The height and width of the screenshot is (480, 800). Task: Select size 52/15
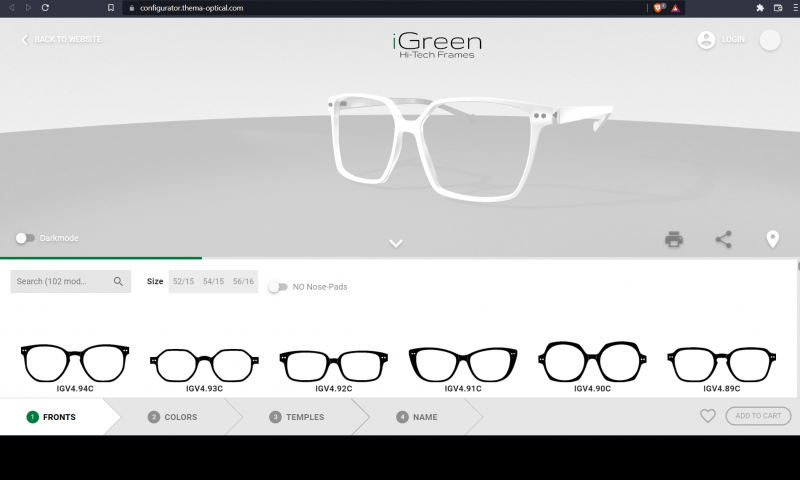(x=183, y=282)
